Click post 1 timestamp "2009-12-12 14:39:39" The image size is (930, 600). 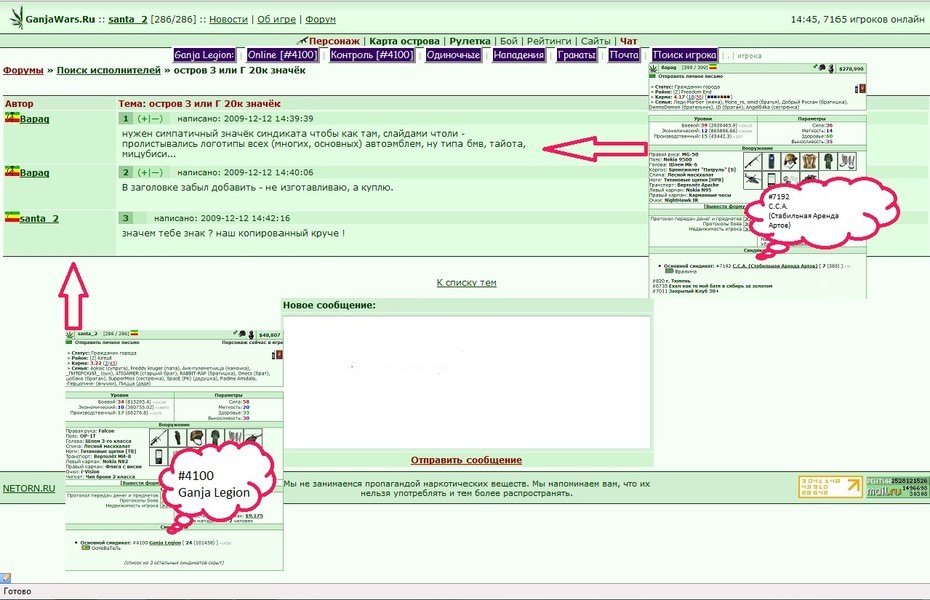tap(268, 119)
